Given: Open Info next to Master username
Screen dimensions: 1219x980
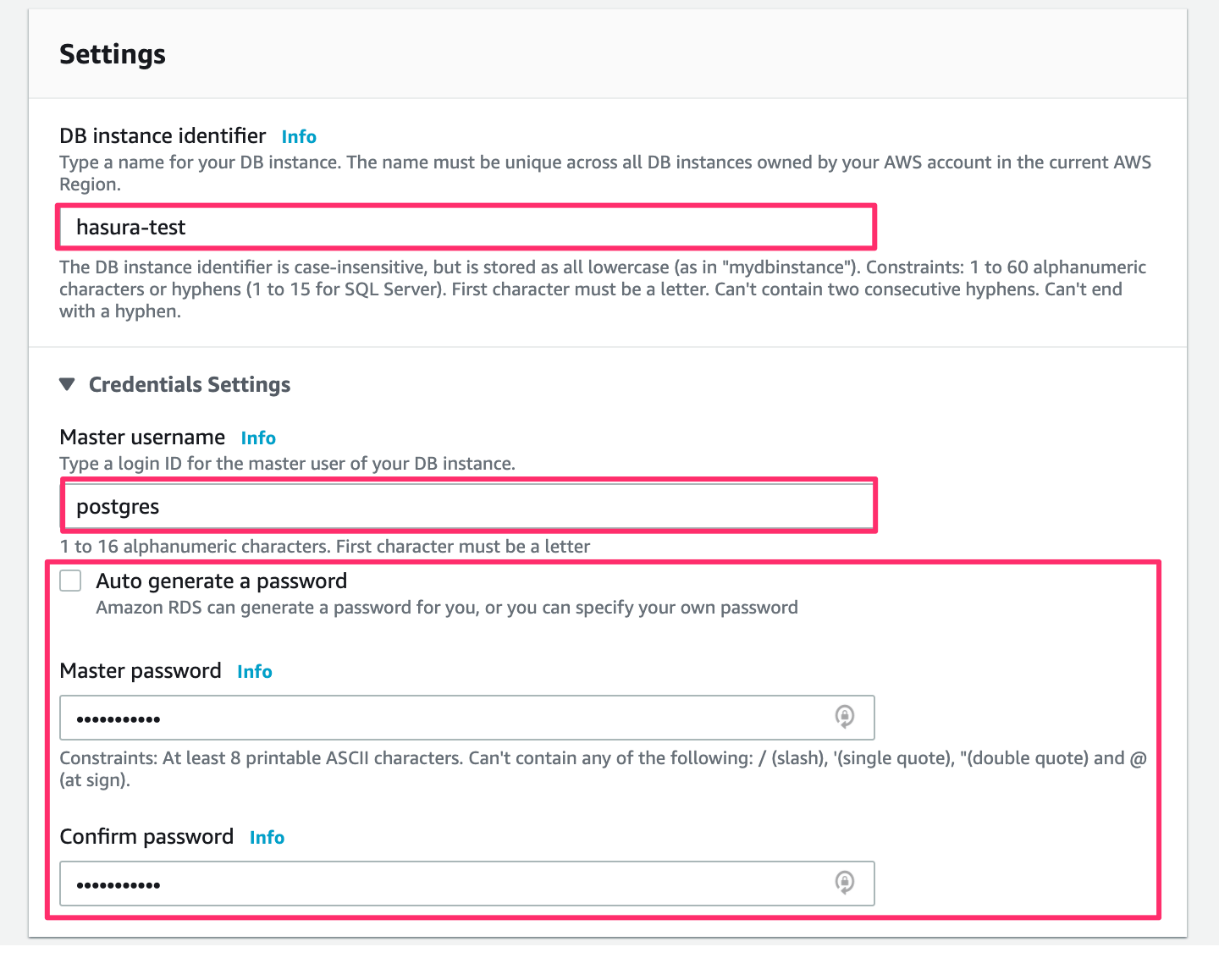Looking at the screenshot, I should click(258, 438).
